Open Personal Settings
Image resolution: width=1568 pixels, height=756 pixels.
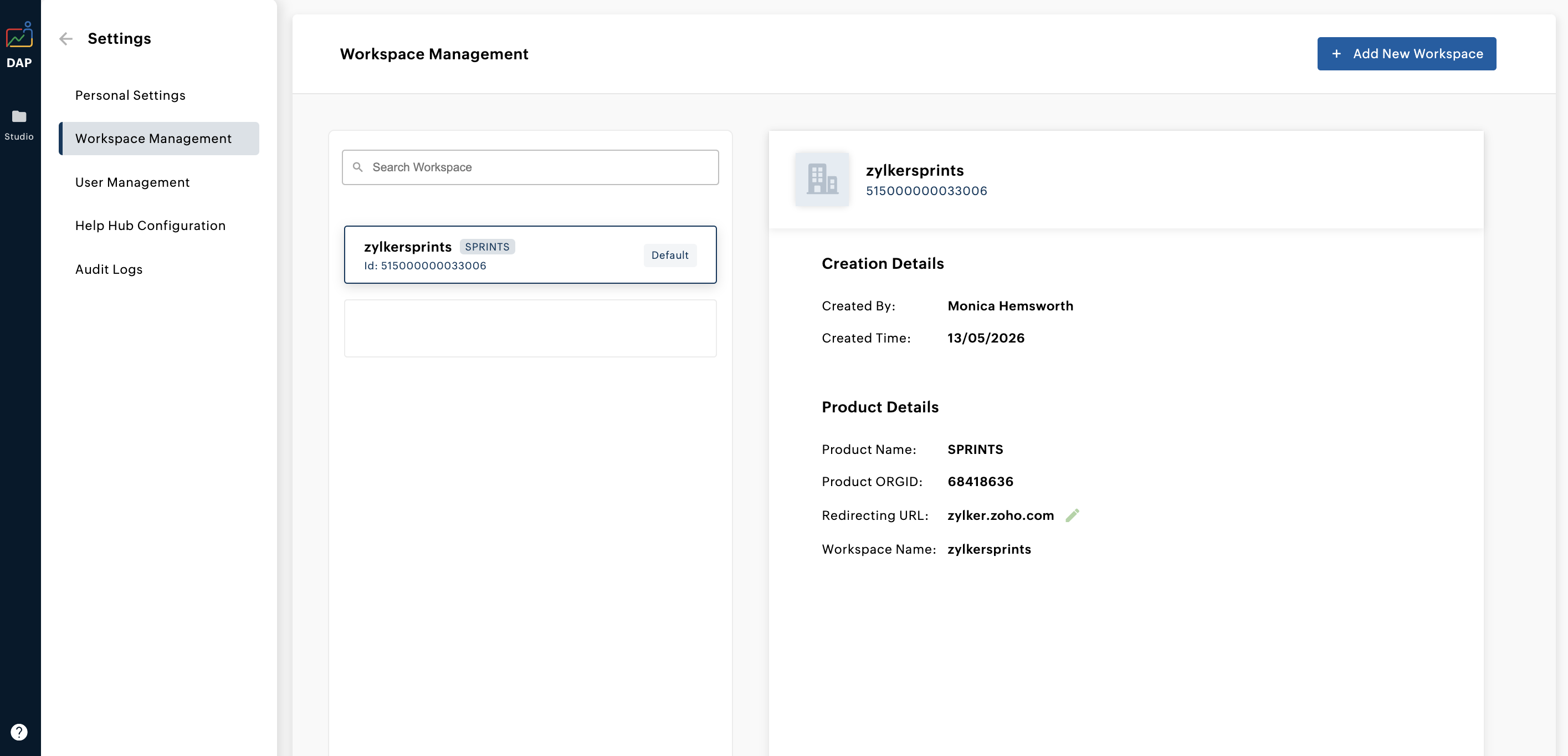pyautogui.click(x=130, y=95)
